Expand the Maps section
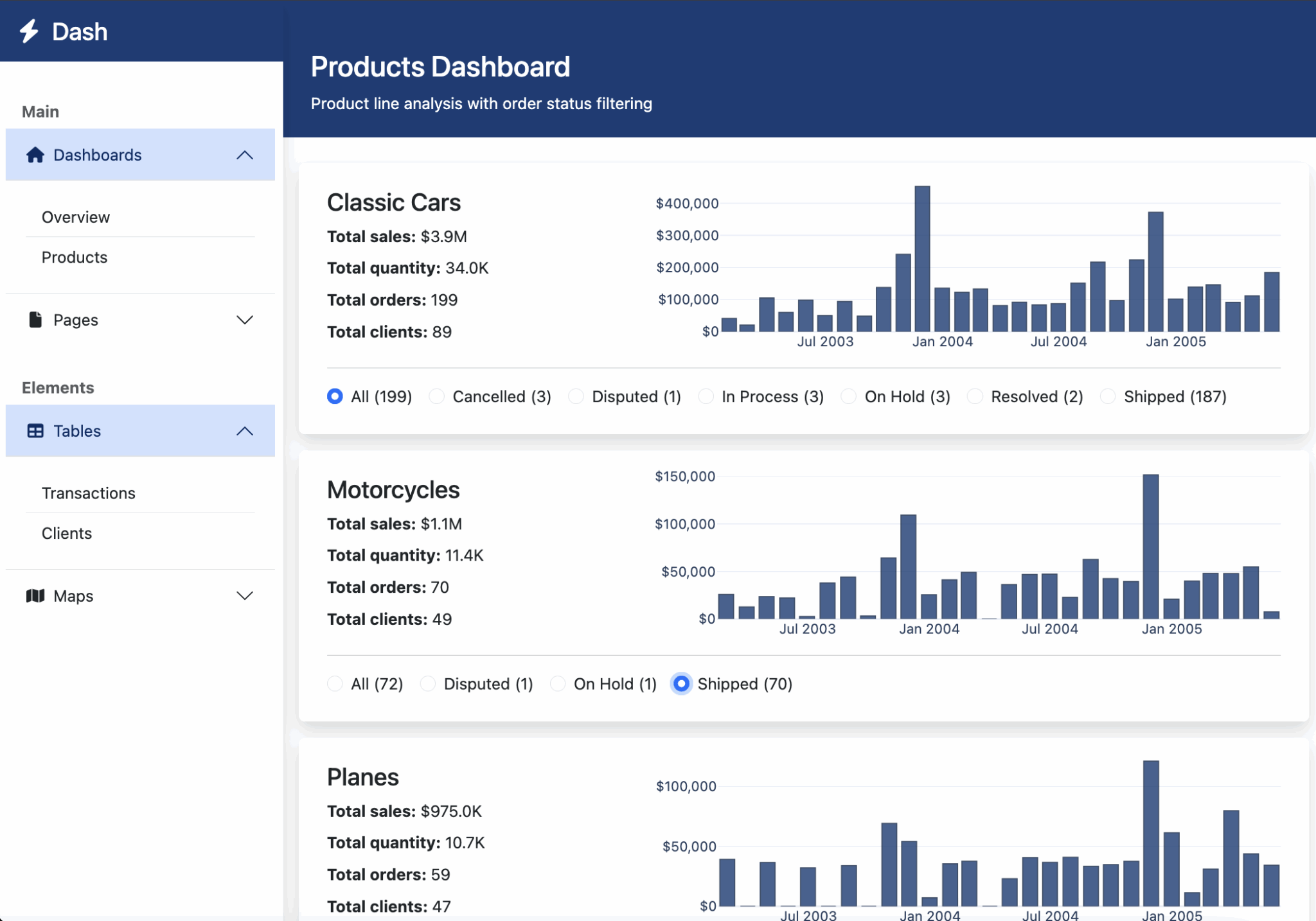1316x921 pixels. coord(244,595)
